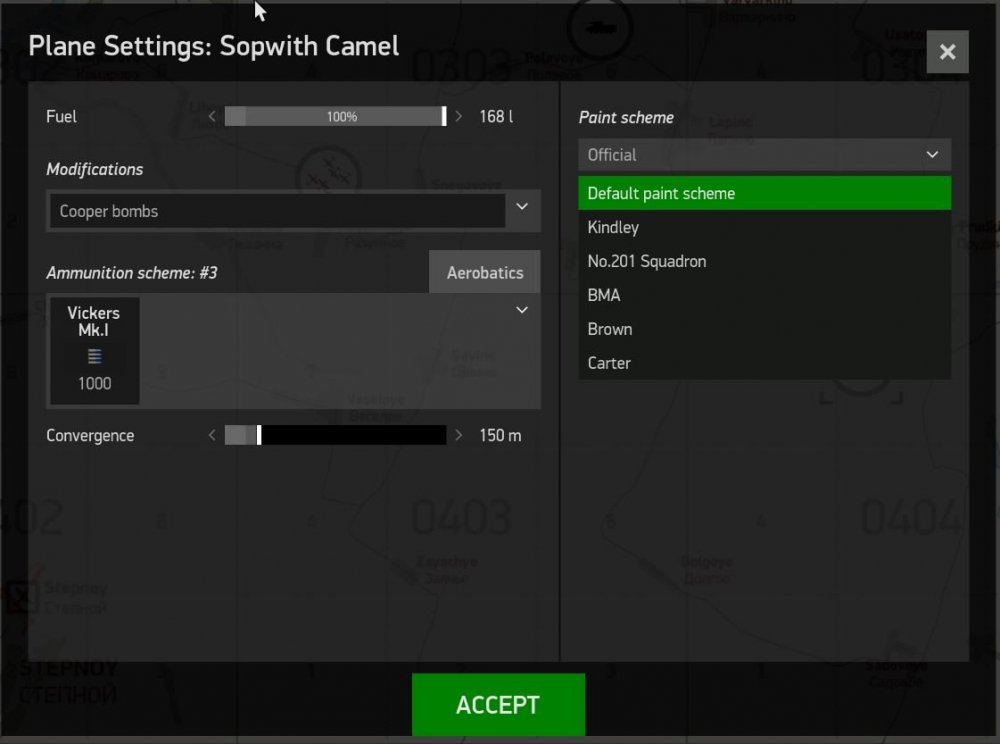Close the Plane Settings dialog
This screenshot has height=744, width=1000.
pos(947,52)
